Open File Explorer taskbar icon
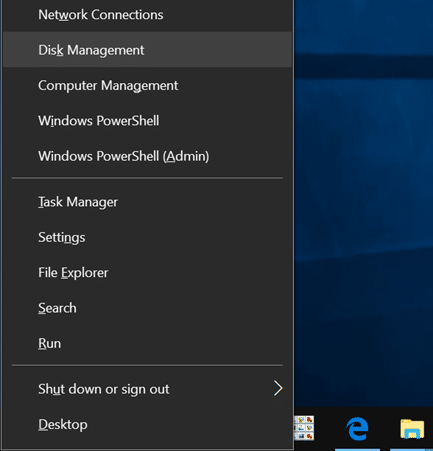 (x=412, y=429)
